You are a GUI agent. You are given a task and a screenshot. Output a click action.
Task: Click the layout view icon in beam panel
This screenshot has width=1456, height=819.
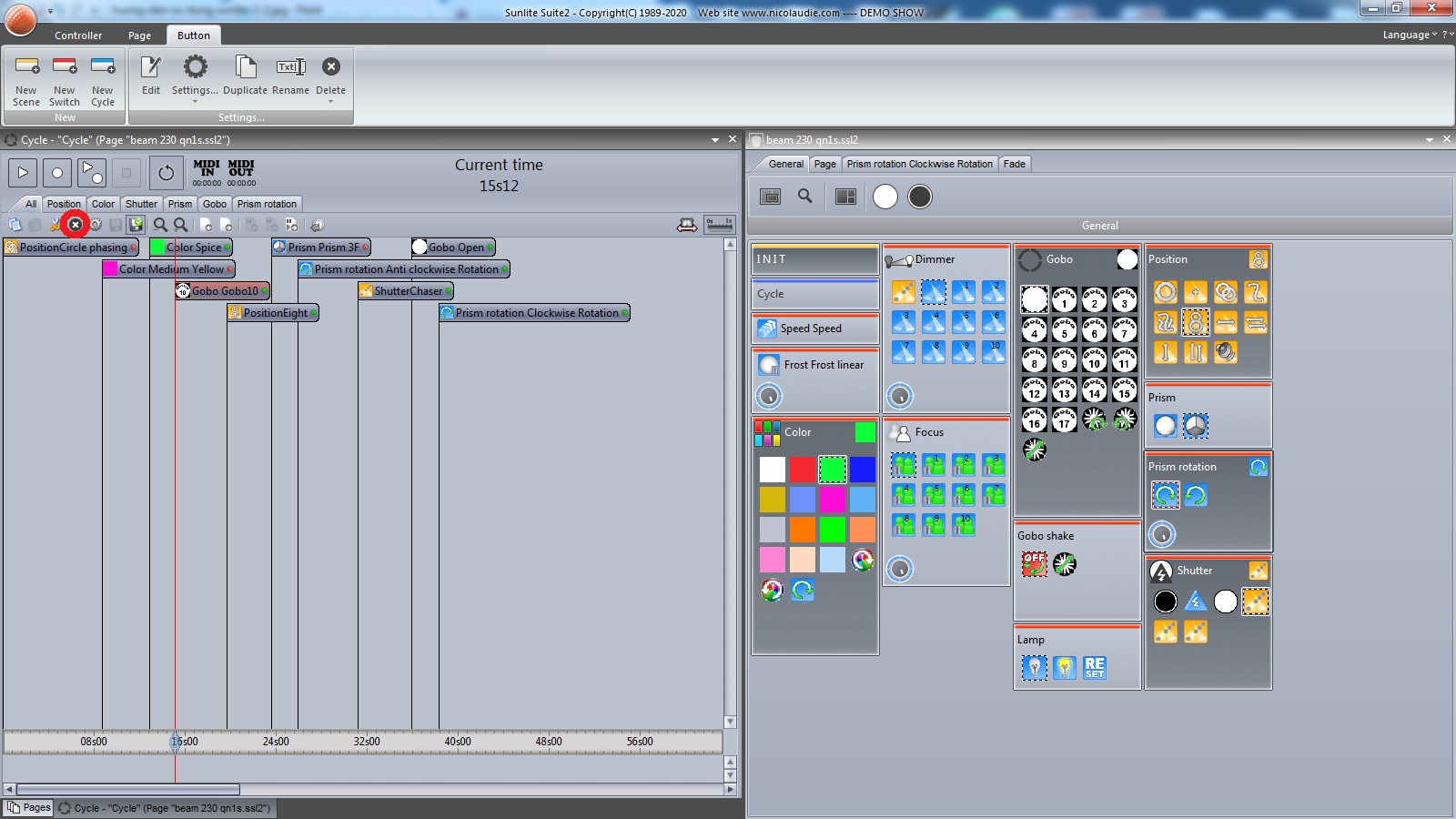[x=846, y=197]
